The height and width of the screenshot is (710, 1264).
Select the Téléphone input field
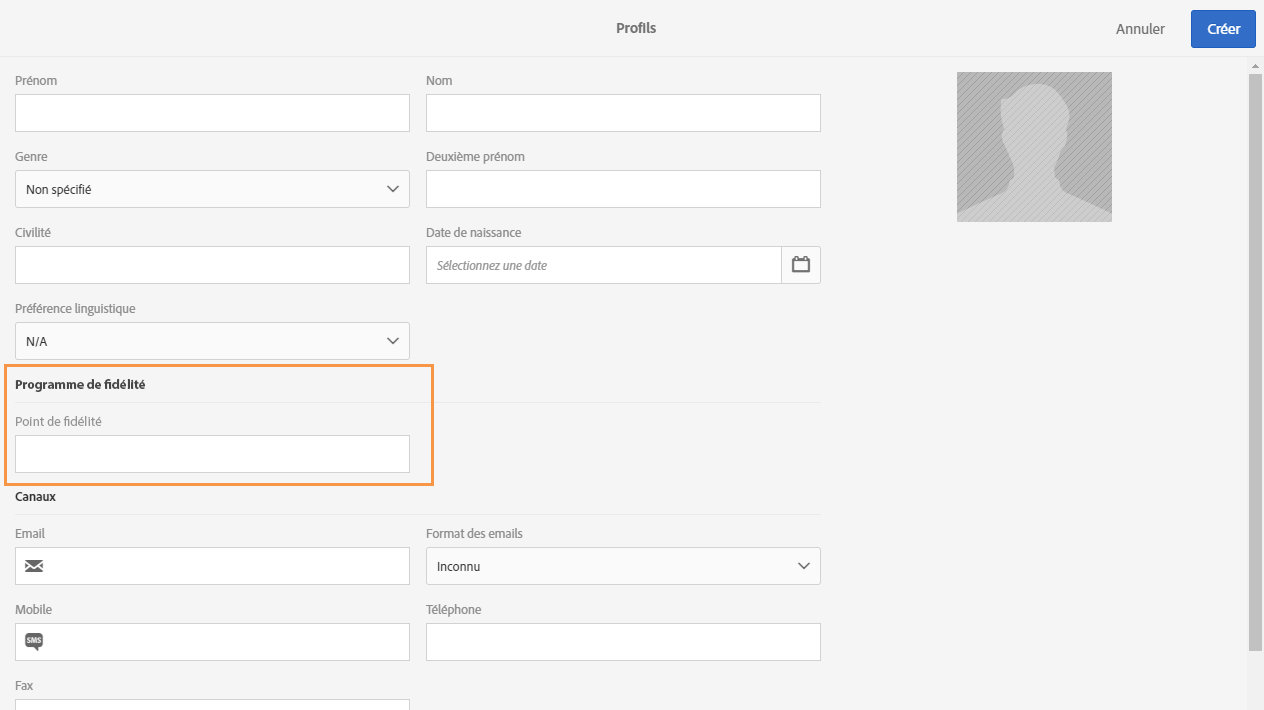tap(623, 642)
